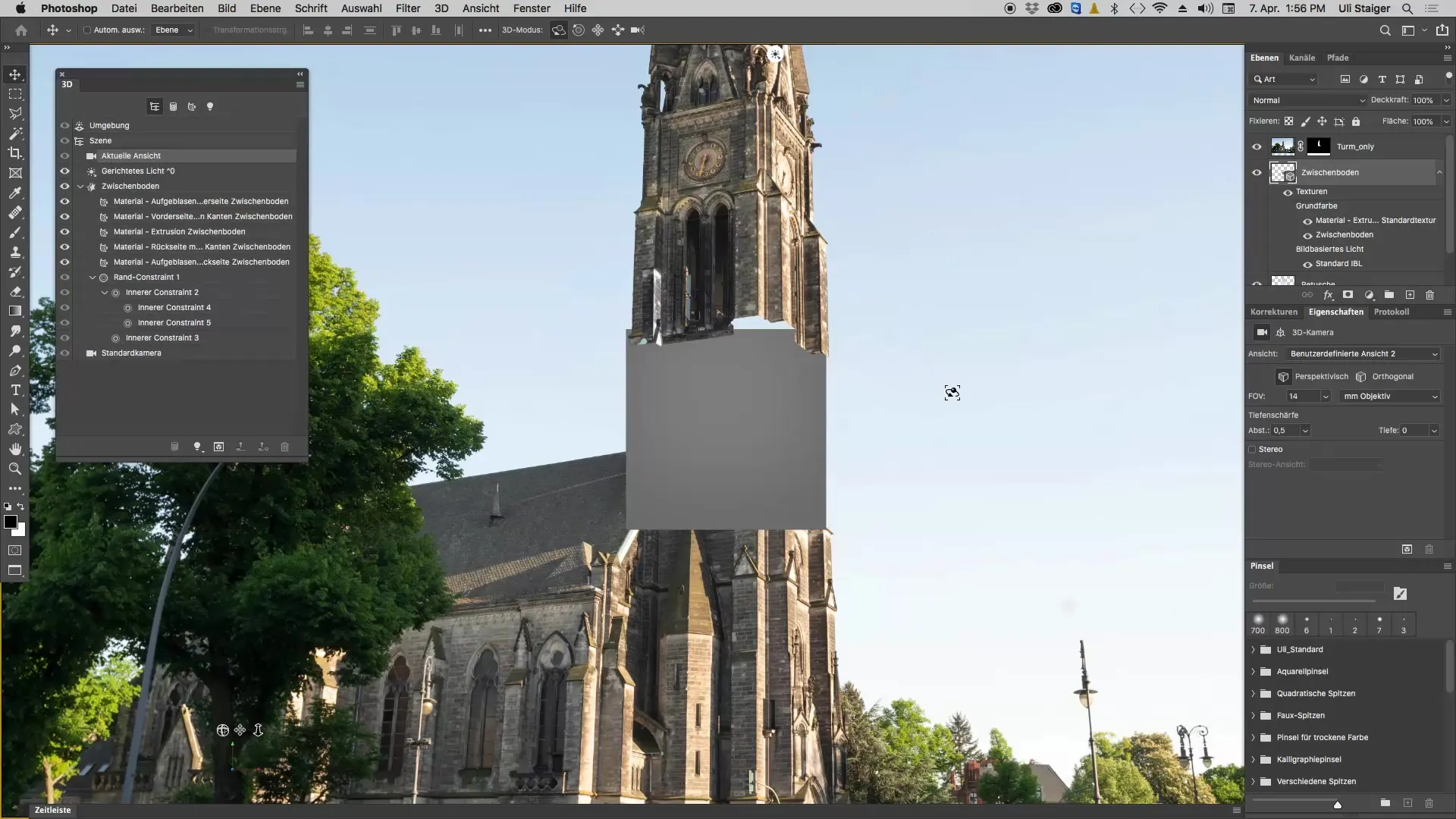The image size is (1456, 819).
Task: Select the Rectangular Marquee tool
Action: 15,94
